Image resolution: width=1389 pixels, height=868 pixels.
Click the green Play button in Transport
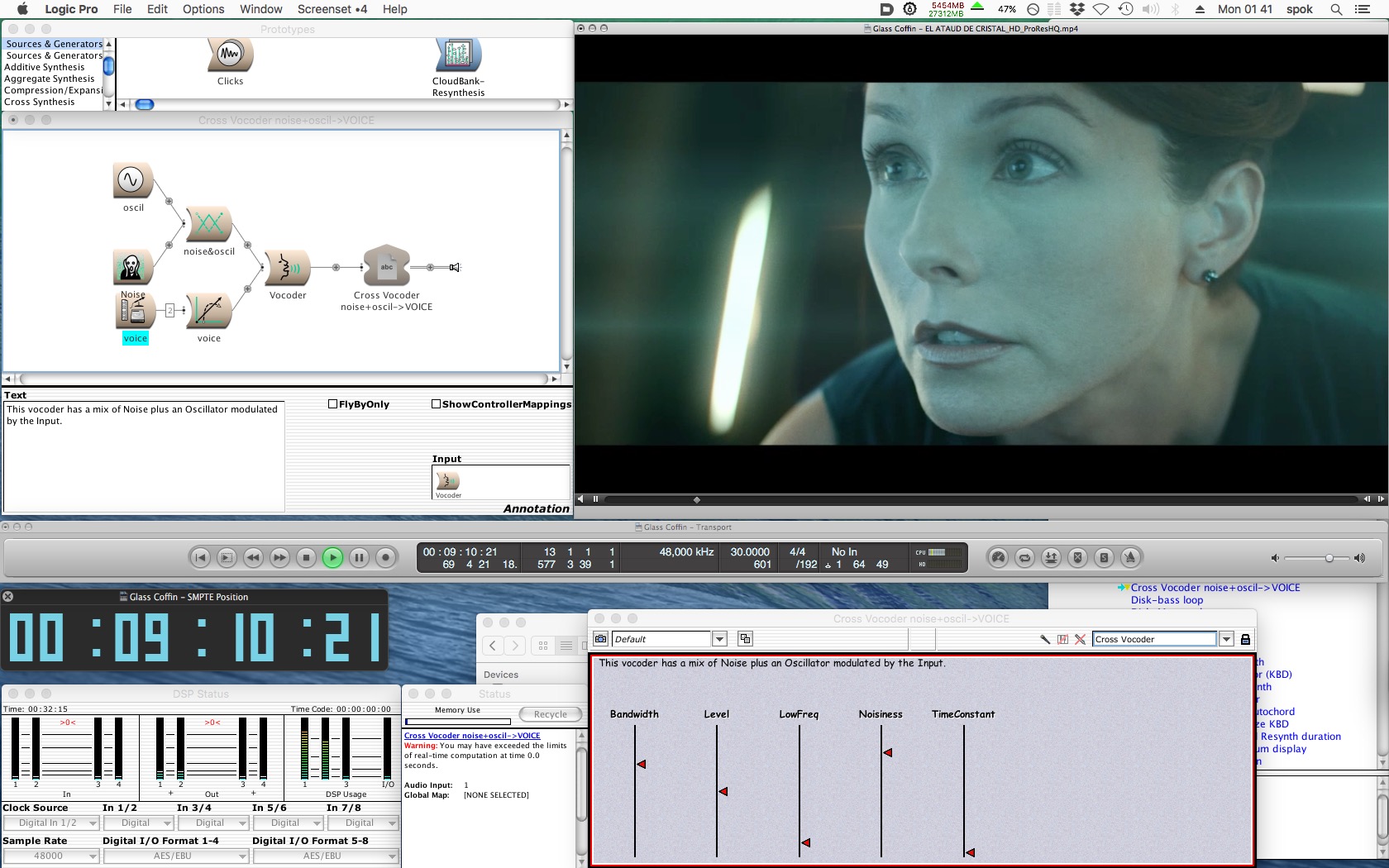tap(332, 557)
